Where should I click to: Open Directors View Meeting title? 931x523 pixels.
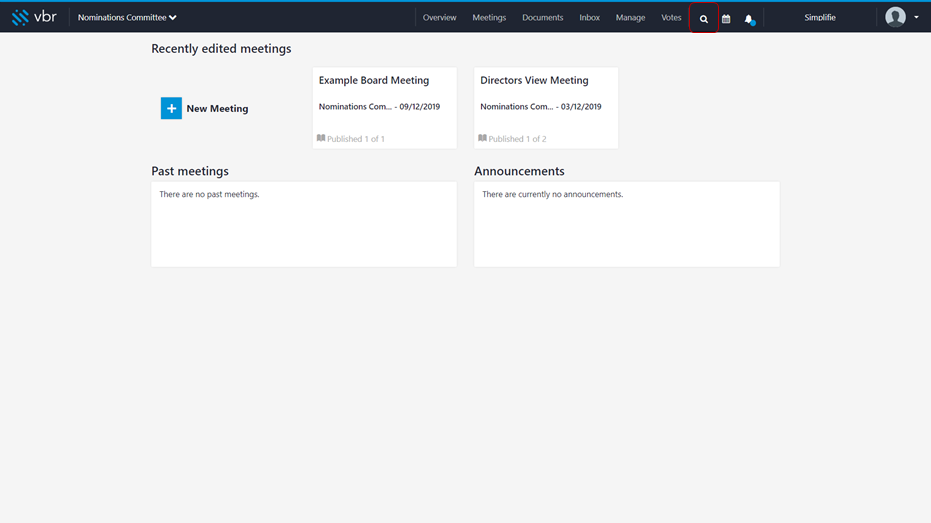point(534,80)
